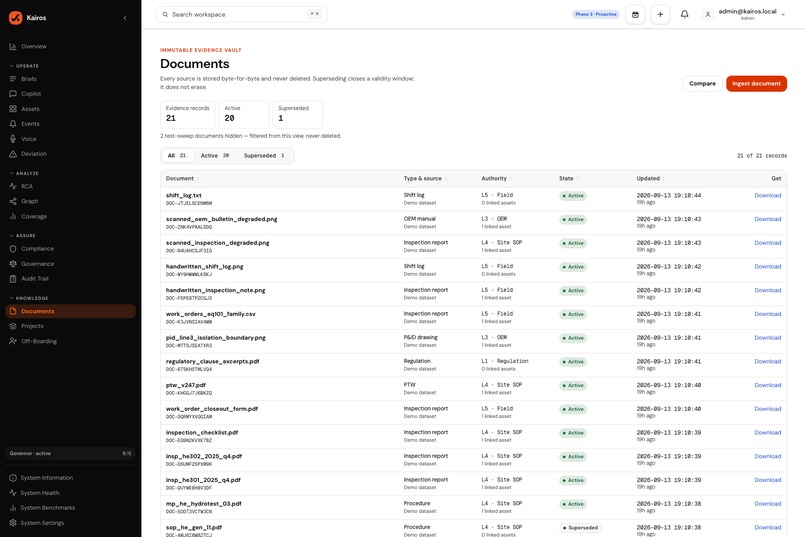Click the plus icon in header

(x=660, y=14)
